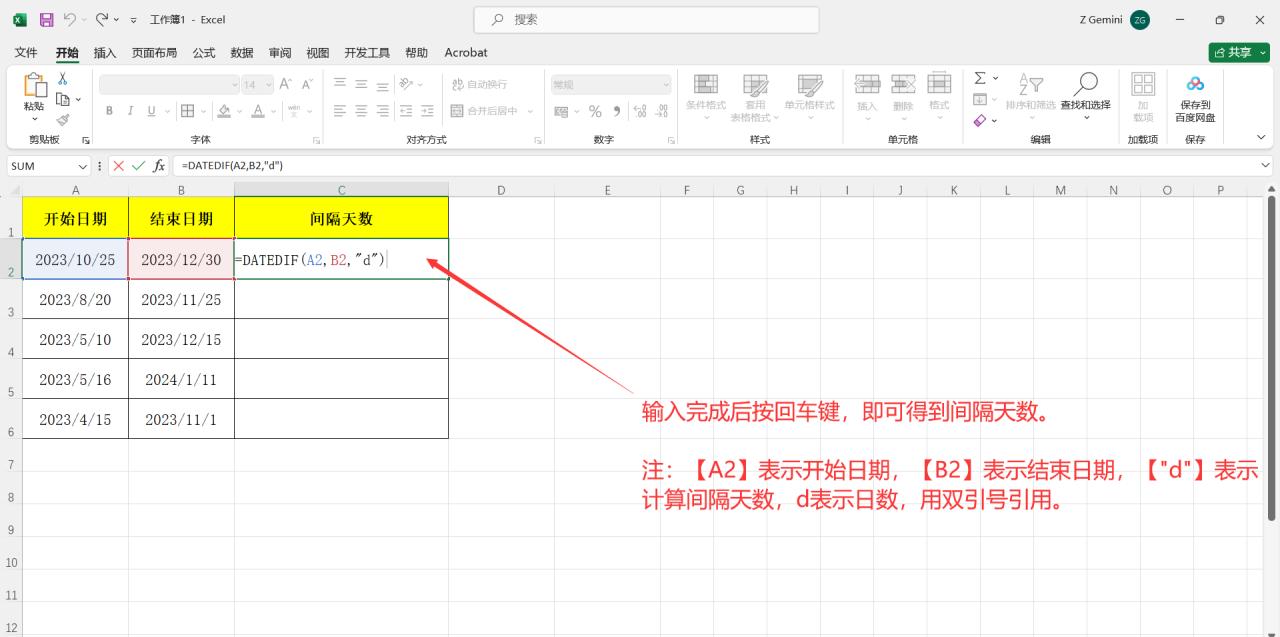Click the ZG user account avatar
The width and height of the screenshot is (1280, 637).
[x=1140, y=20]
